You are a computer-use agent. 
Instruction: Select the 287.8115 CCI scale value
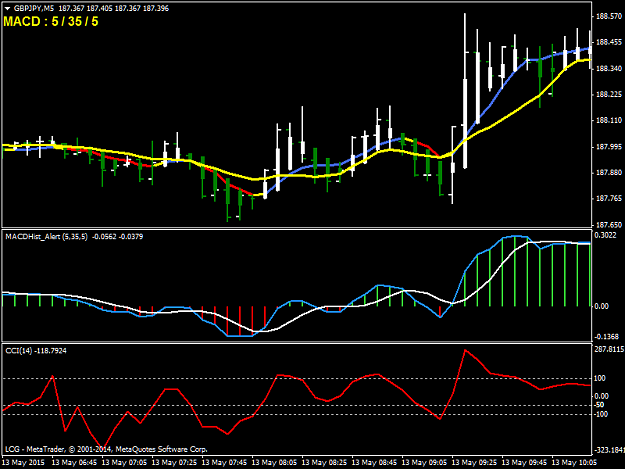[609, 349]
